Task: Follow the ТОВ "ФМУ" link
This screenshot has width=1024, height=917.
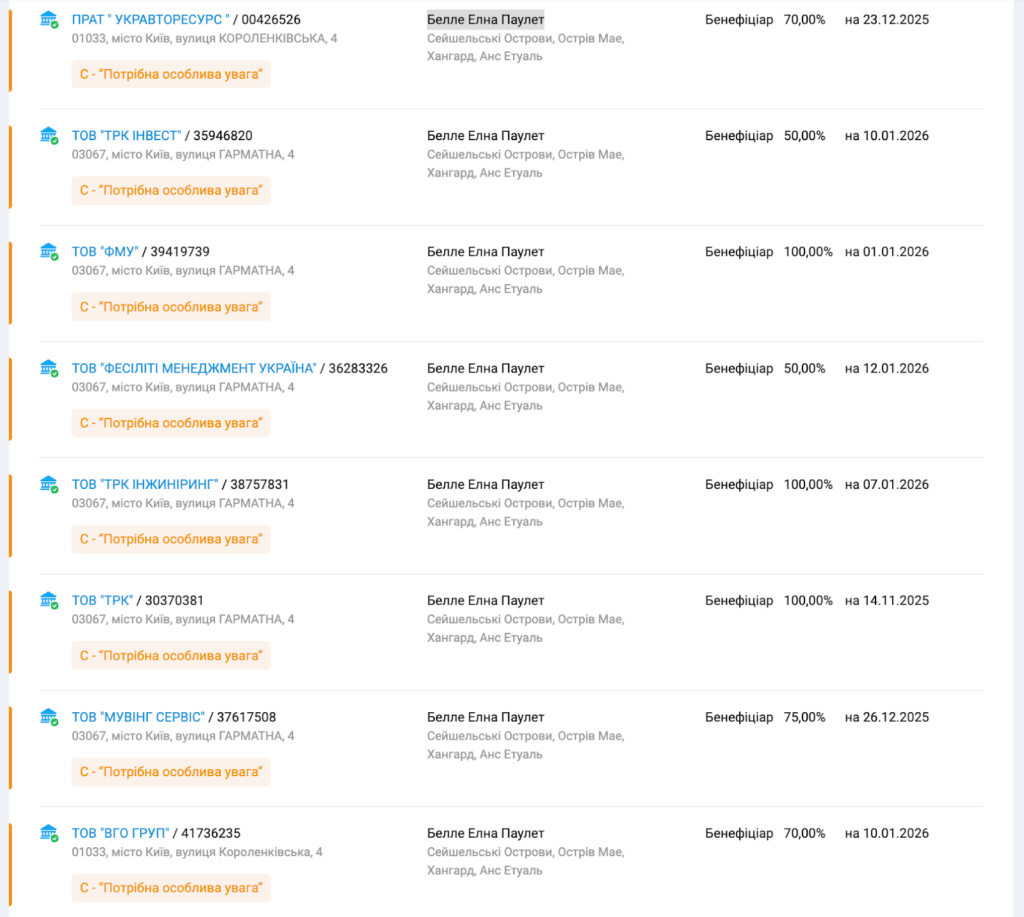Action: point(105,252)
